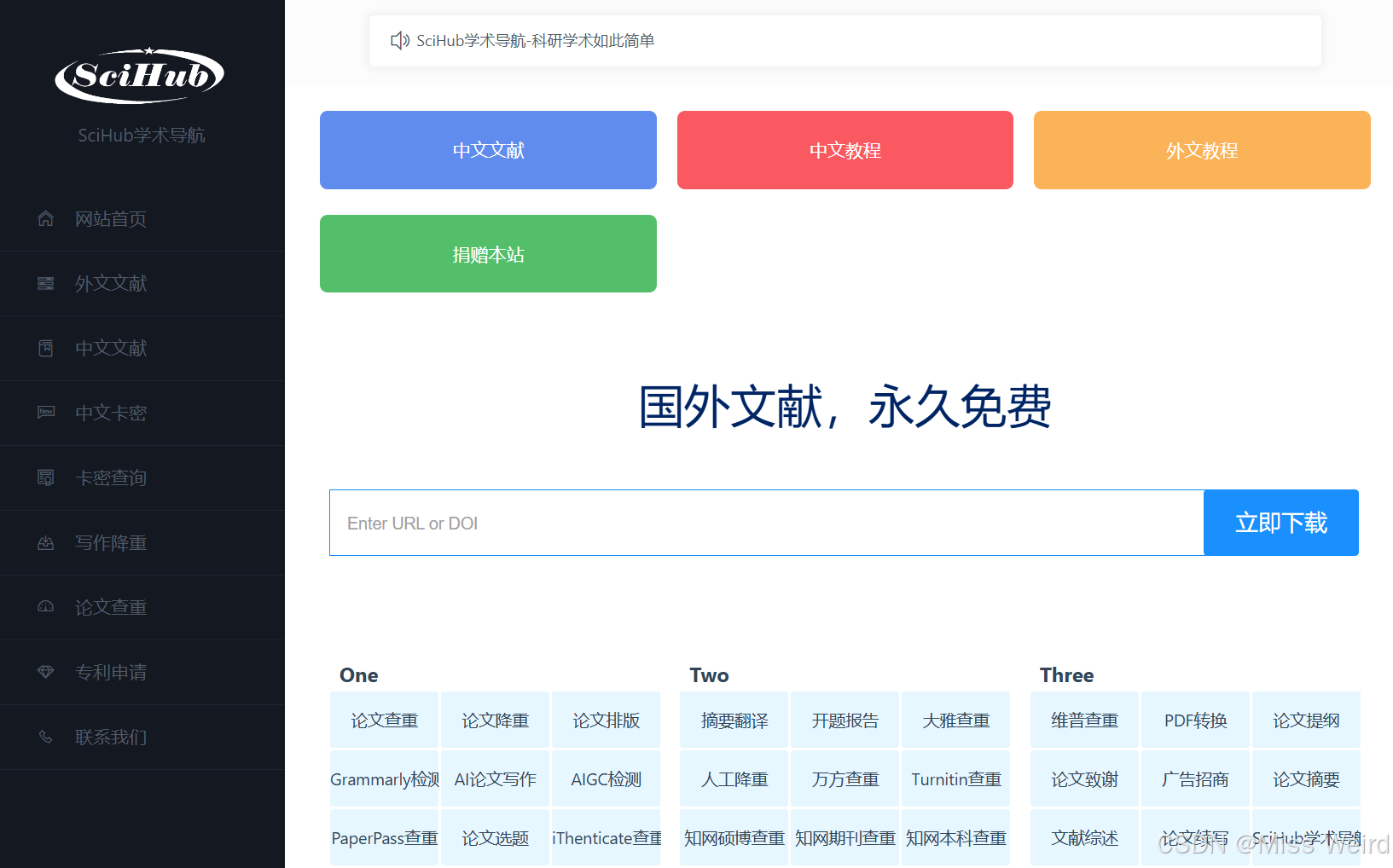Go to 专利申请 sidebar item

tap(142, 673)
